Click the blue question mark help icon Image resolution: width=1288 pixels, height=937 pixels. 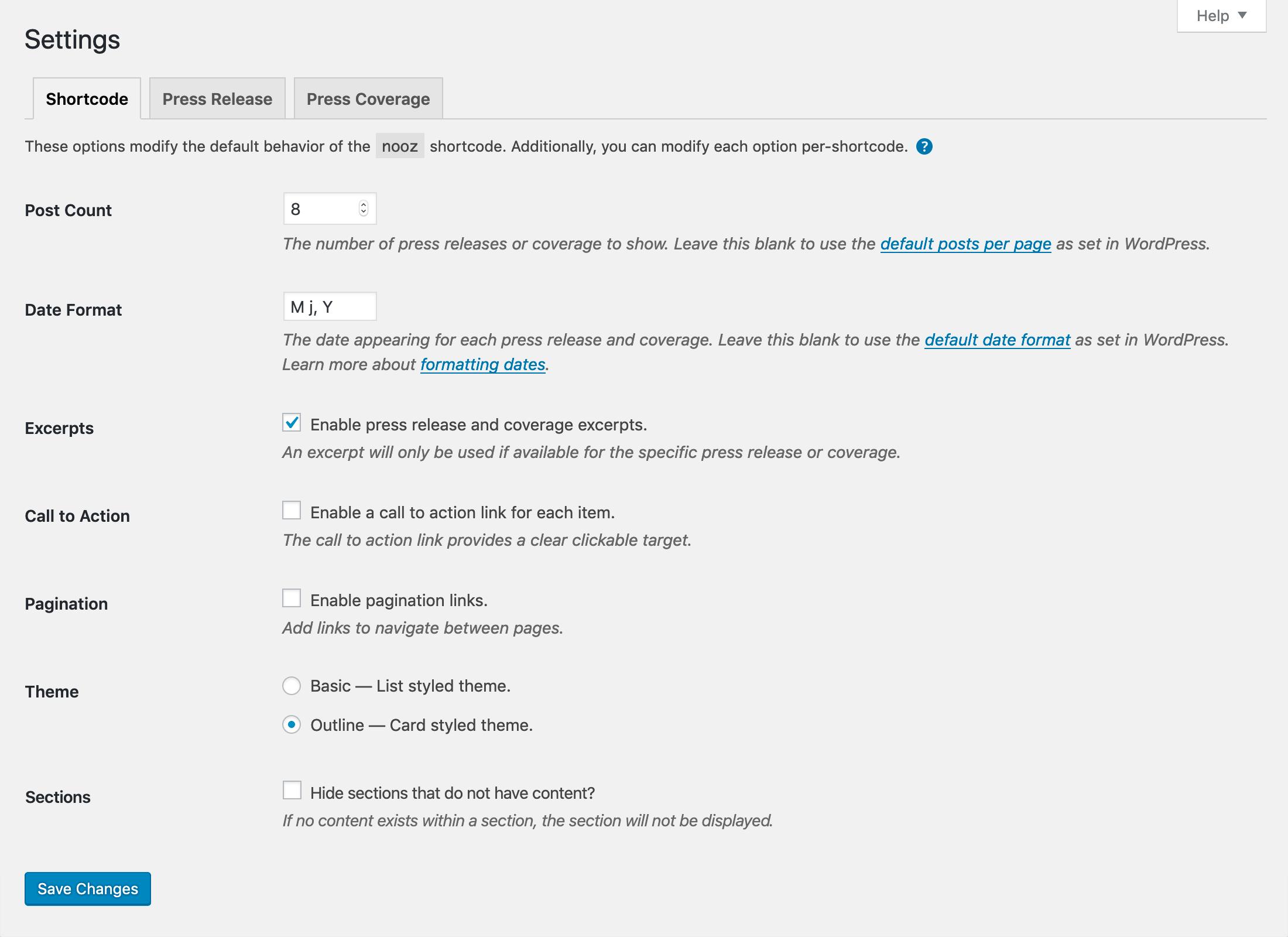tap(924, 146)
